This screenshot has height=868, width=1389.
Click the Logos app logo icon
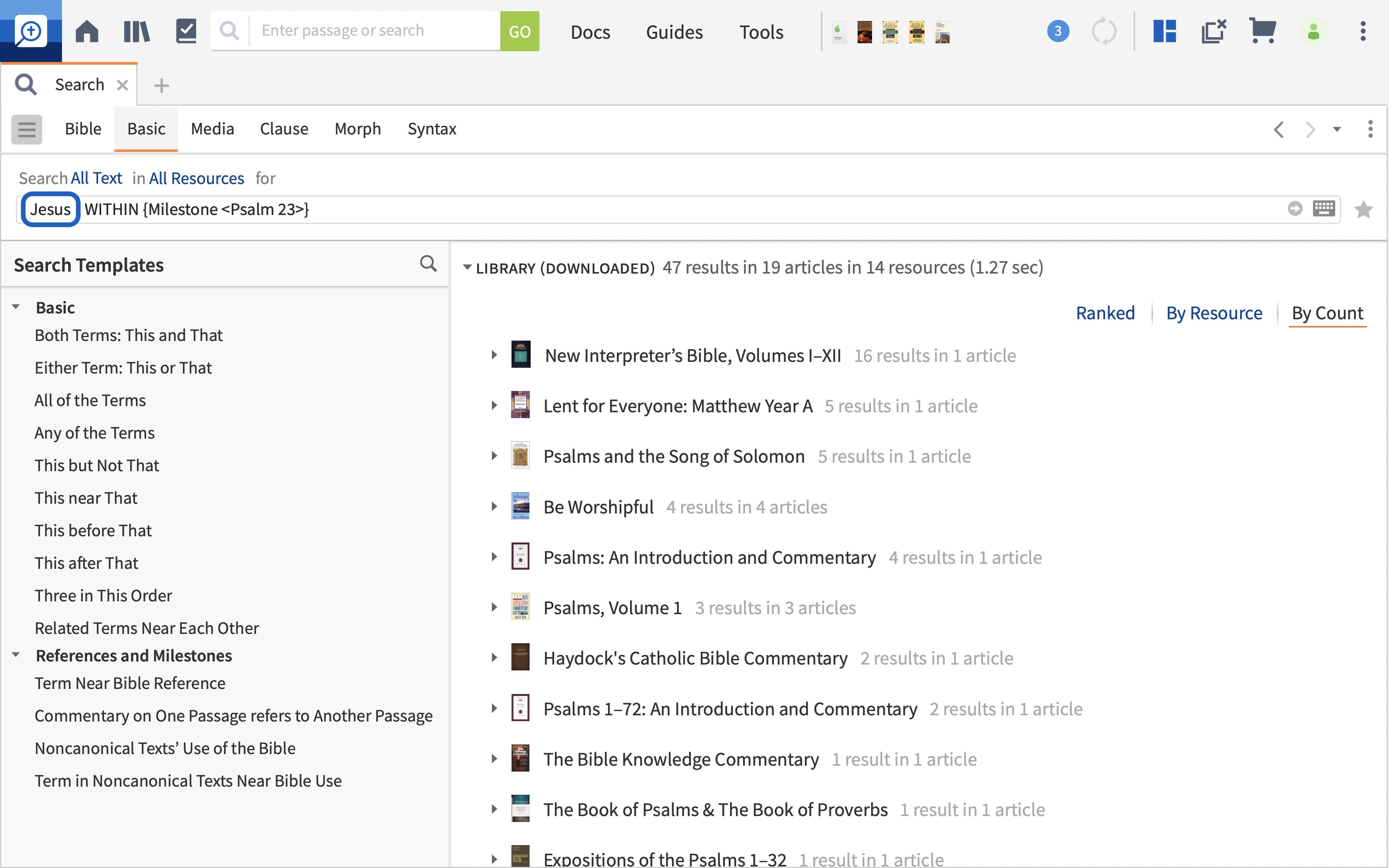point(30,31)
